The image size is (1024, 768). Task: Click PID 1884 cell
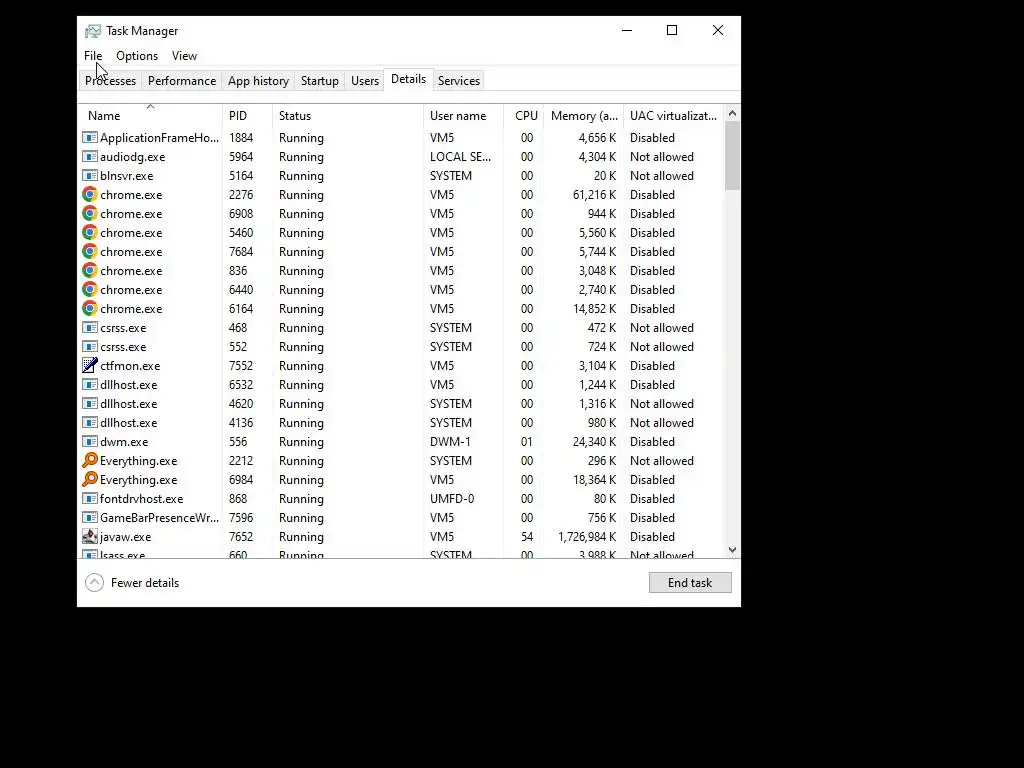[x=240, y=138]
